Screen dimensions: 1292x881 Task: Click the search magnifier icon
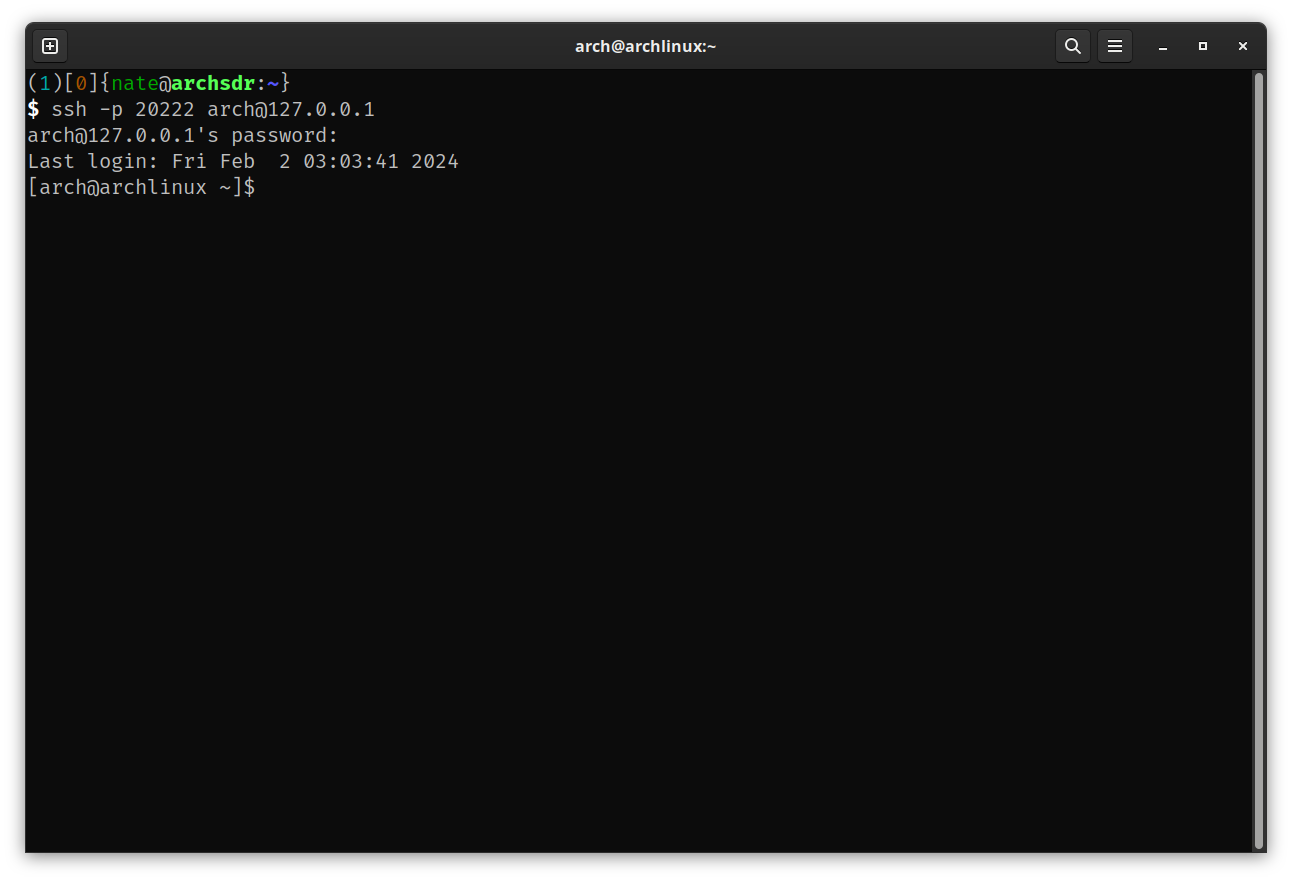pyautogui.click(x=1072, y=46)
